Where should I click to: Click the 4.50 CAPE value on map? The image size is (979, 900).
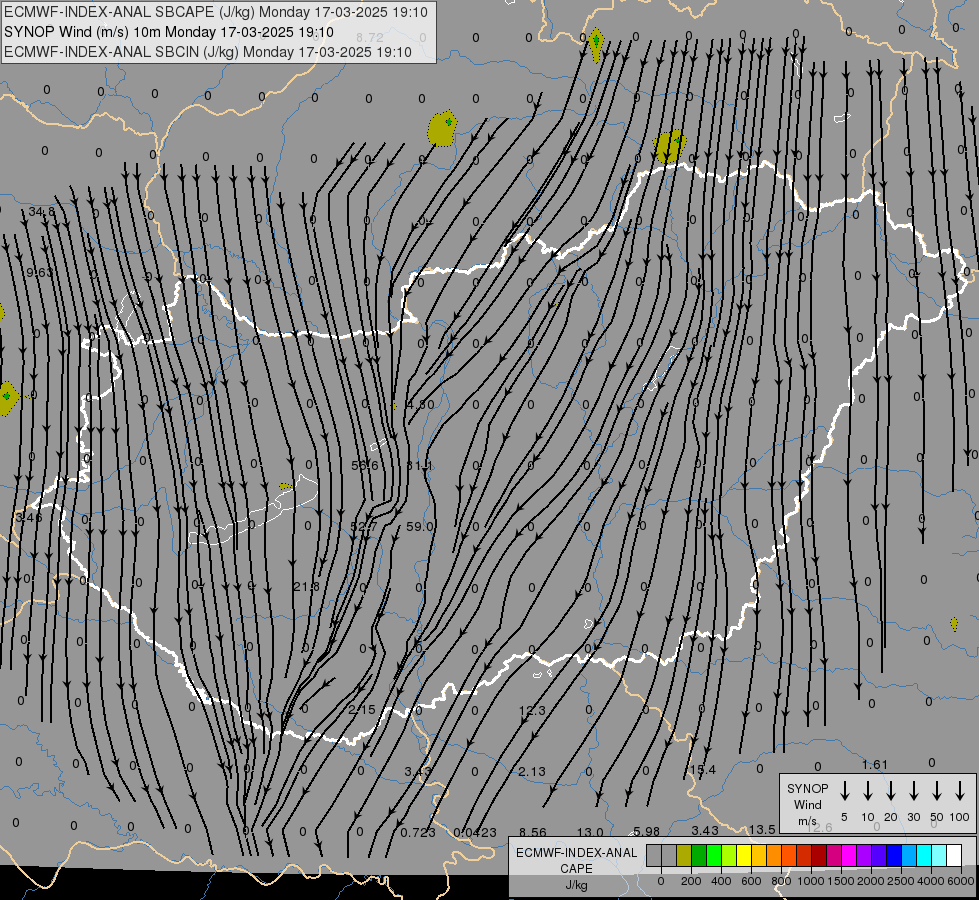point(420,405)
